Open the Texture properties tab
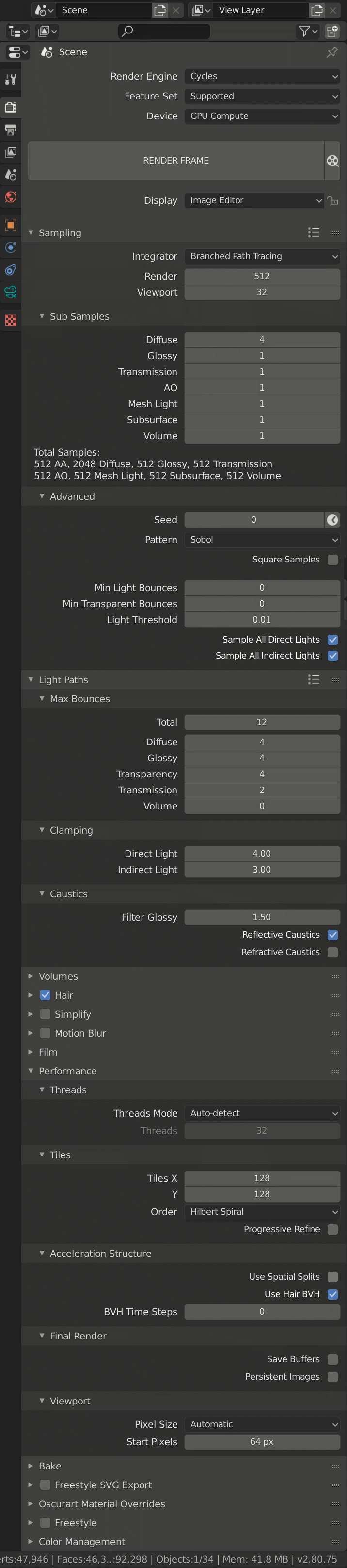Screen dimensions: 347x1568 (10, 320)
